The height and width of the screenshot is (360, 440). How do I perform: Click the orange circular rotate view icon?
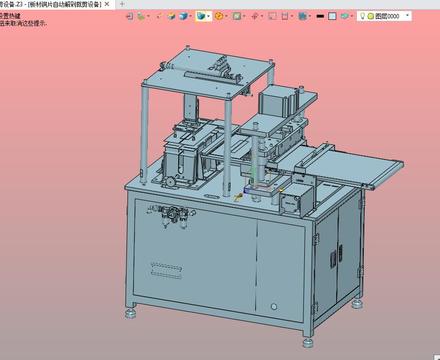(219, 16)
